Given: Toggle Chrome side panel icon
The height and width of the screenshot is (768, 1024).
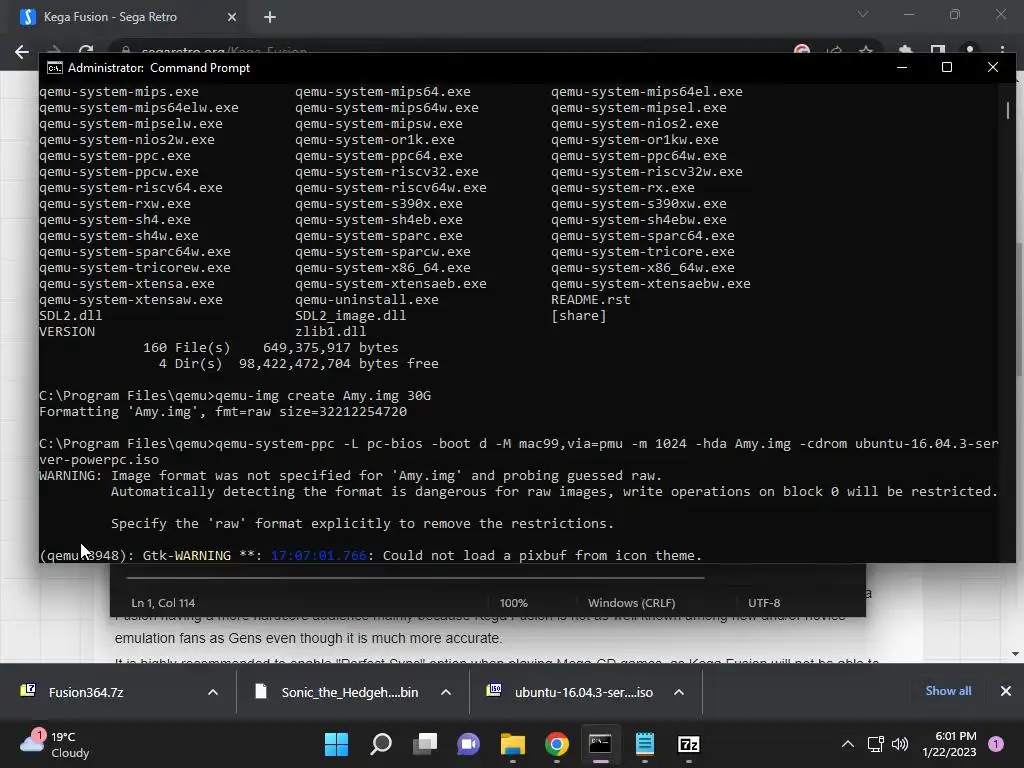Looking at the screenshot, I should point(938,50).
